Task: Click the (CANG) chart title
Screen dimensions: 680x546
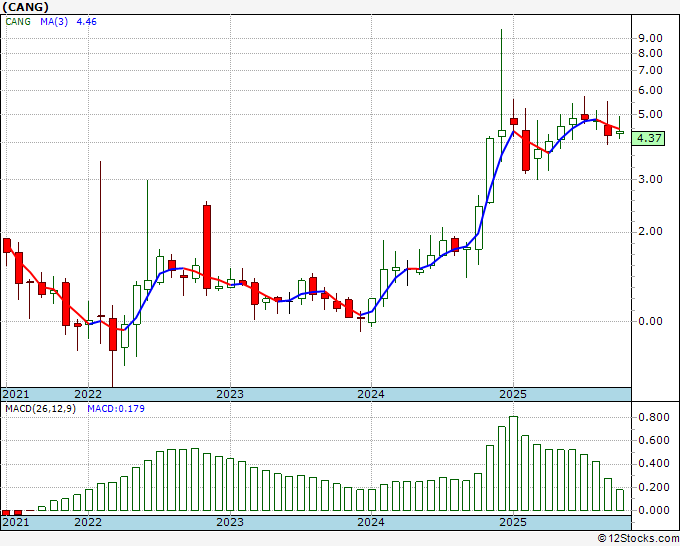Action: 26,7
